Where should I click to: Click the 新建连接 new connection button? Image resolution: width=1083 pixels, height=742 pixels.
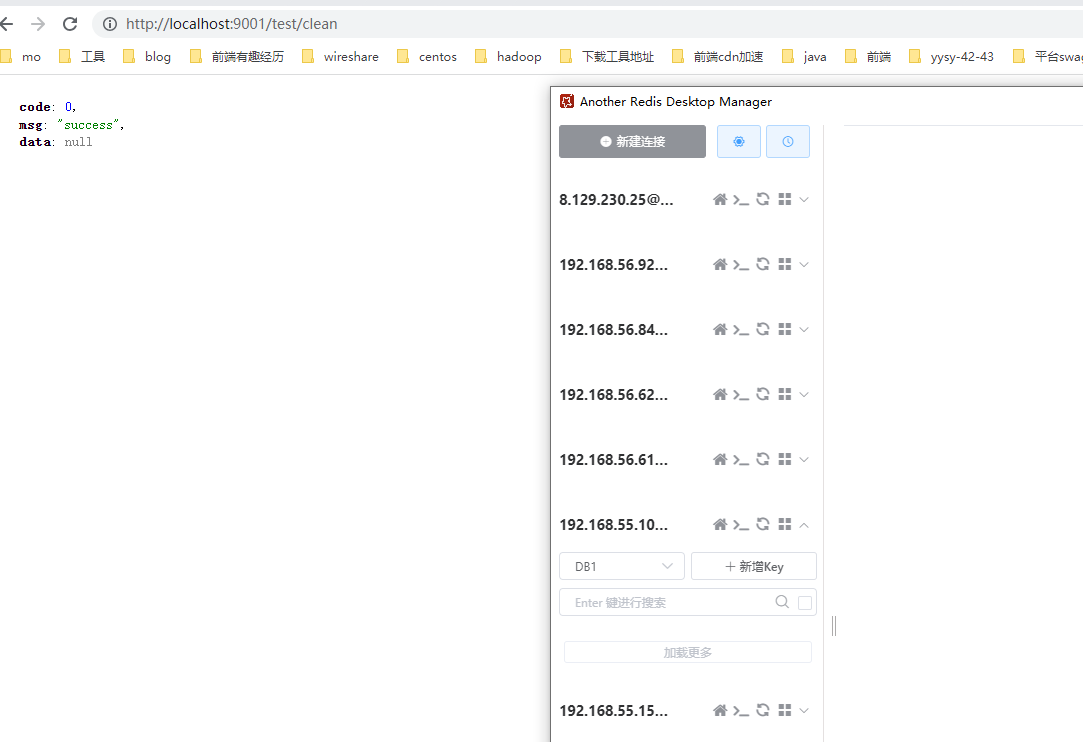pos(632,142)
